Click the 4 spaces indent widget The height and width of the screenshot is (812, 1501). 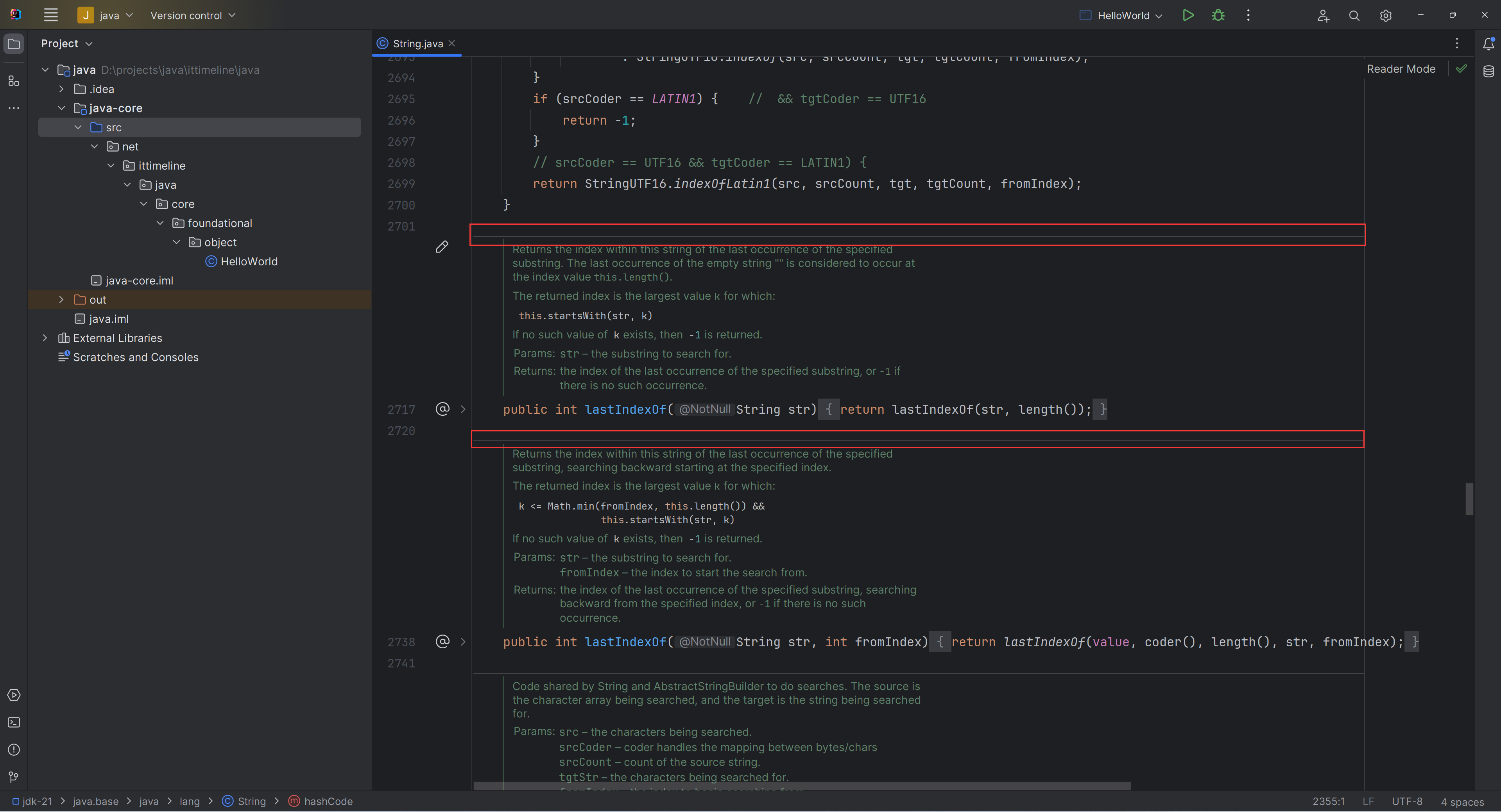[x=1463, y=801]
